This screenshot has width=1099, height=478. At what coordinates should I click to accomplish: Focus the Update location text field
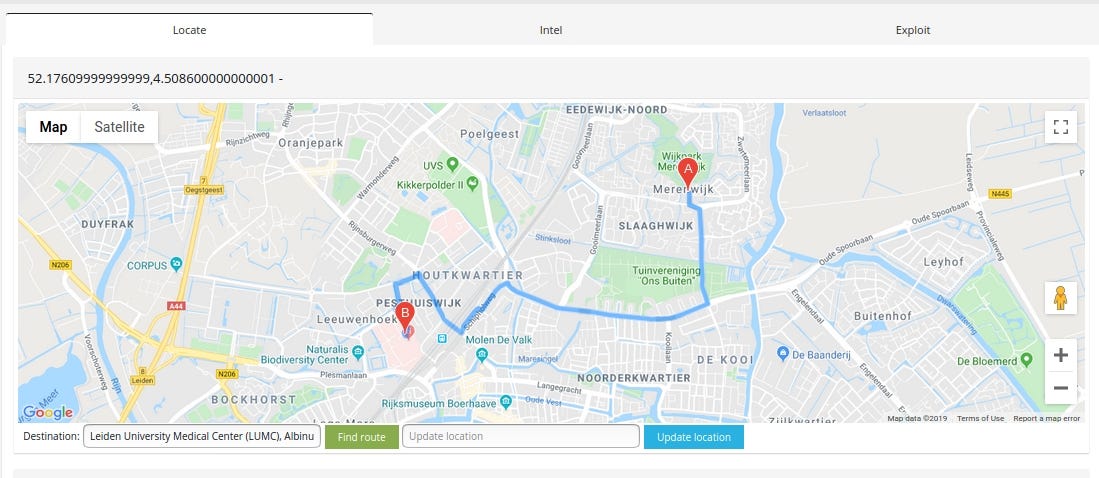(x=521, y=437)
